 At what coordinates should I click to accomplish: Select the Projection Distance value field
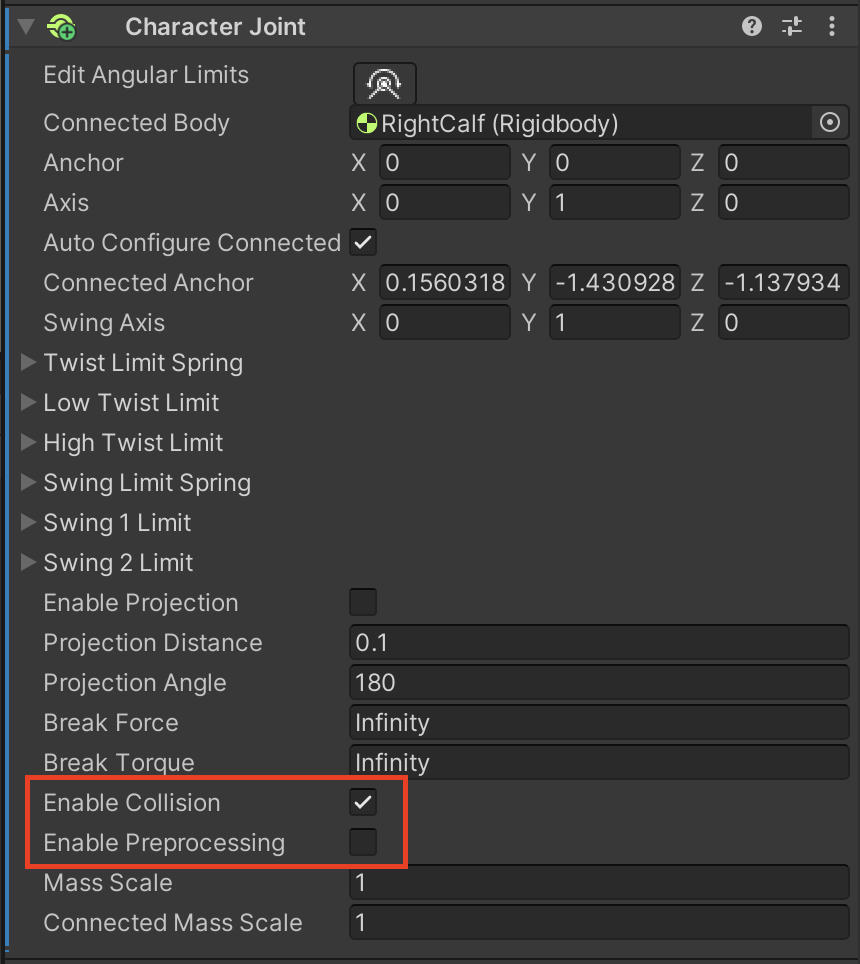tap(598, 643)
